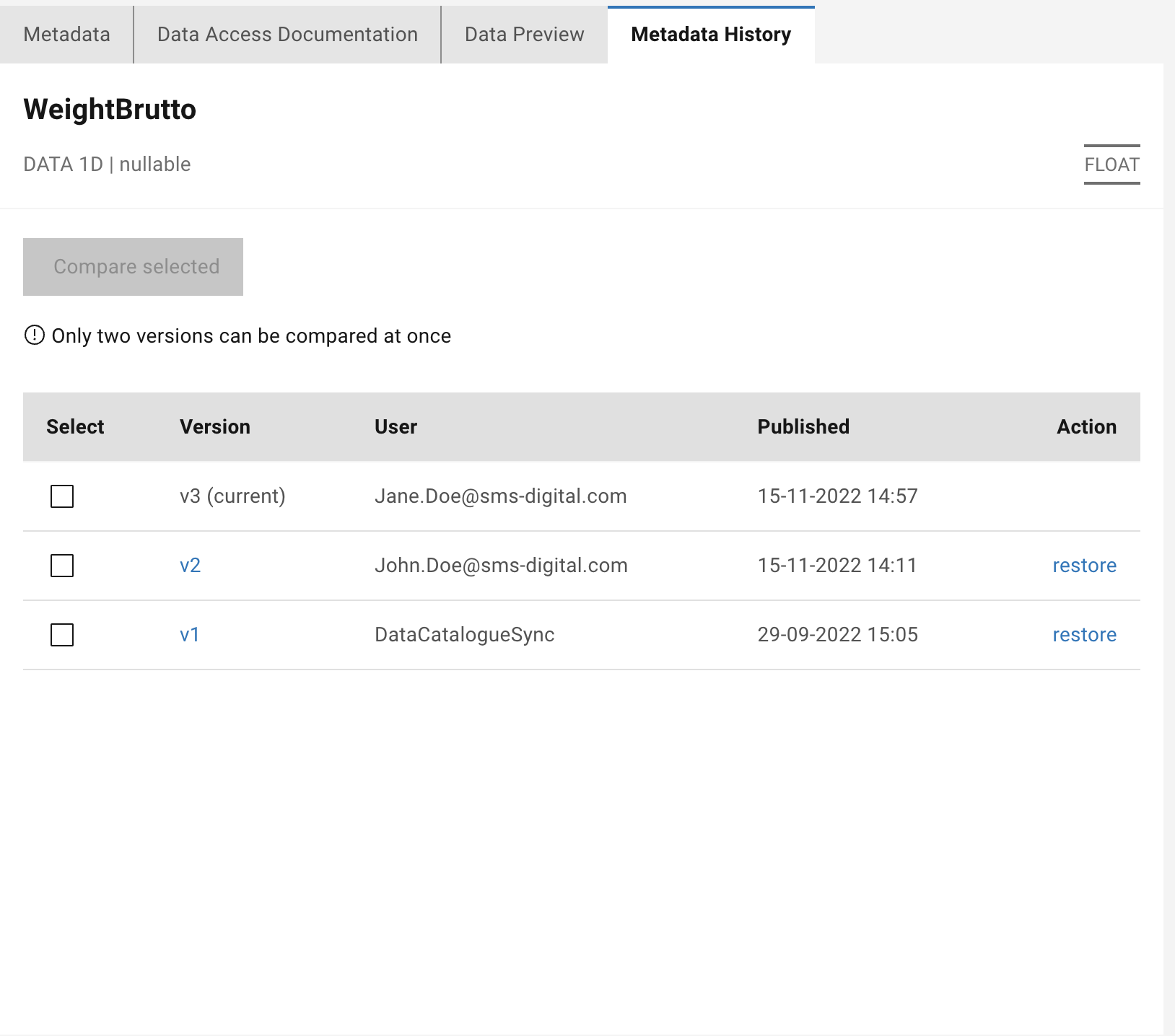Open the v2 version link
The image size is (1175, 1036).
(190, 566)
